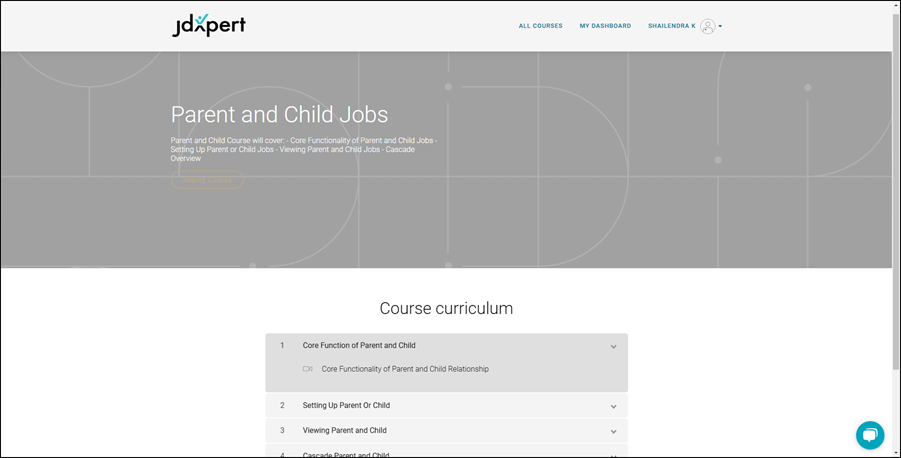Click the Shailendra K username text
This screenshot has width=901, height=458.
(671, 26)
